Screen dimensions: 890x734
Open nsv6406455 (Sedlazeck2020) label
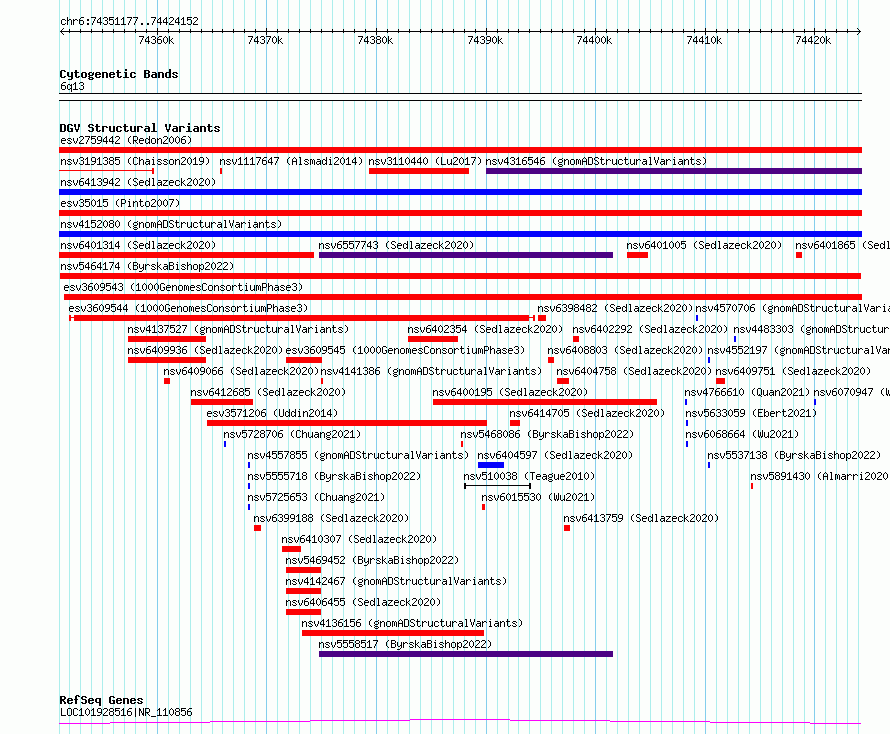(363, 602)
